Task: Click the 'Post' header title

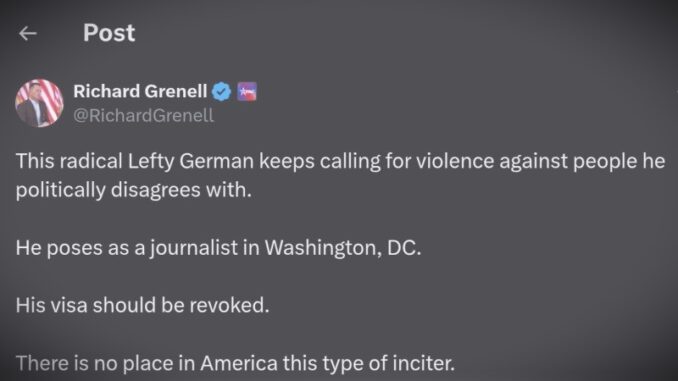Action: [109, 33]
